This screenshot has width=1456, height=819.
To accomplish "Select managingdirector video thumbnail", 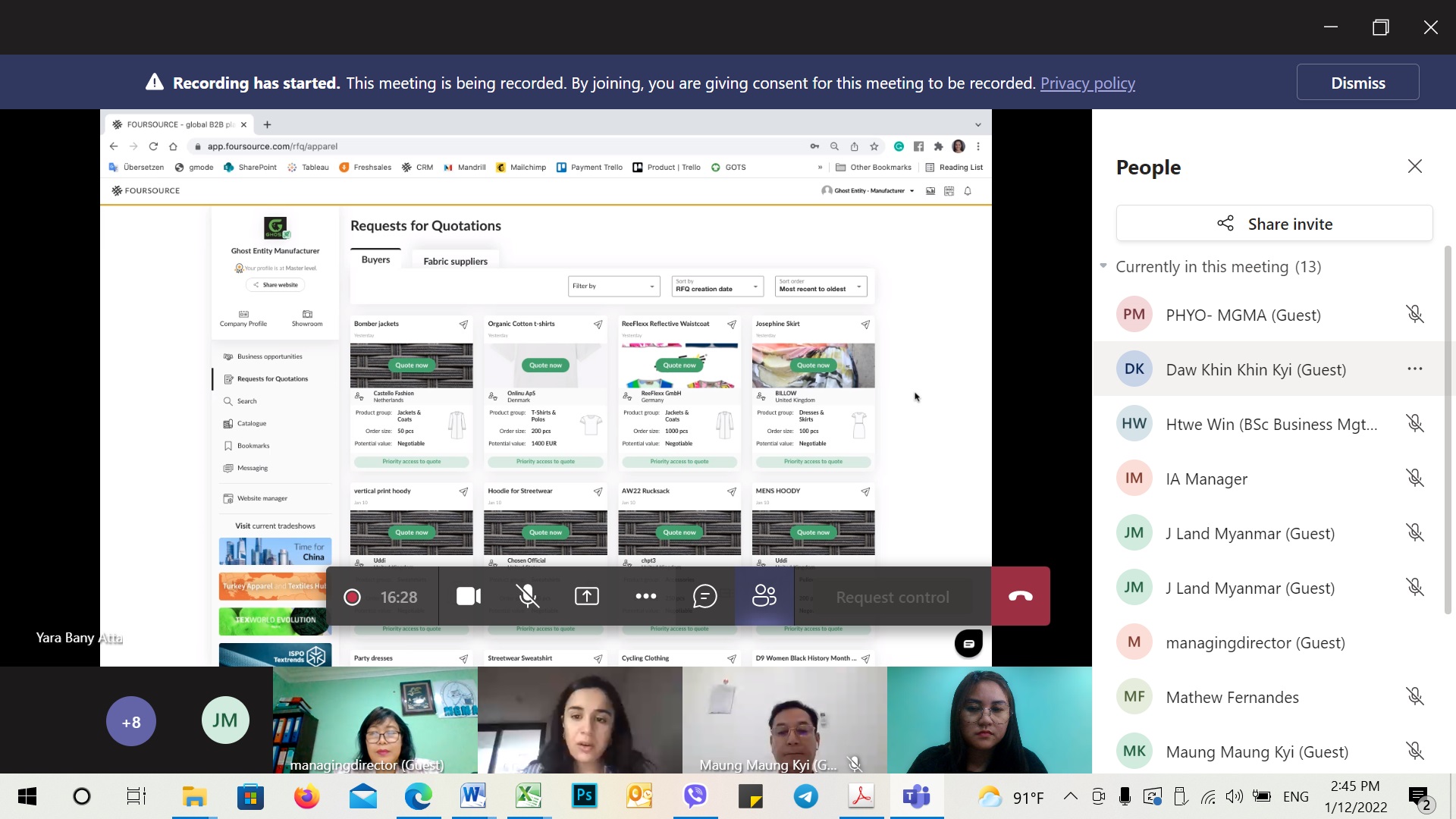I will click(x=375, y=720).
